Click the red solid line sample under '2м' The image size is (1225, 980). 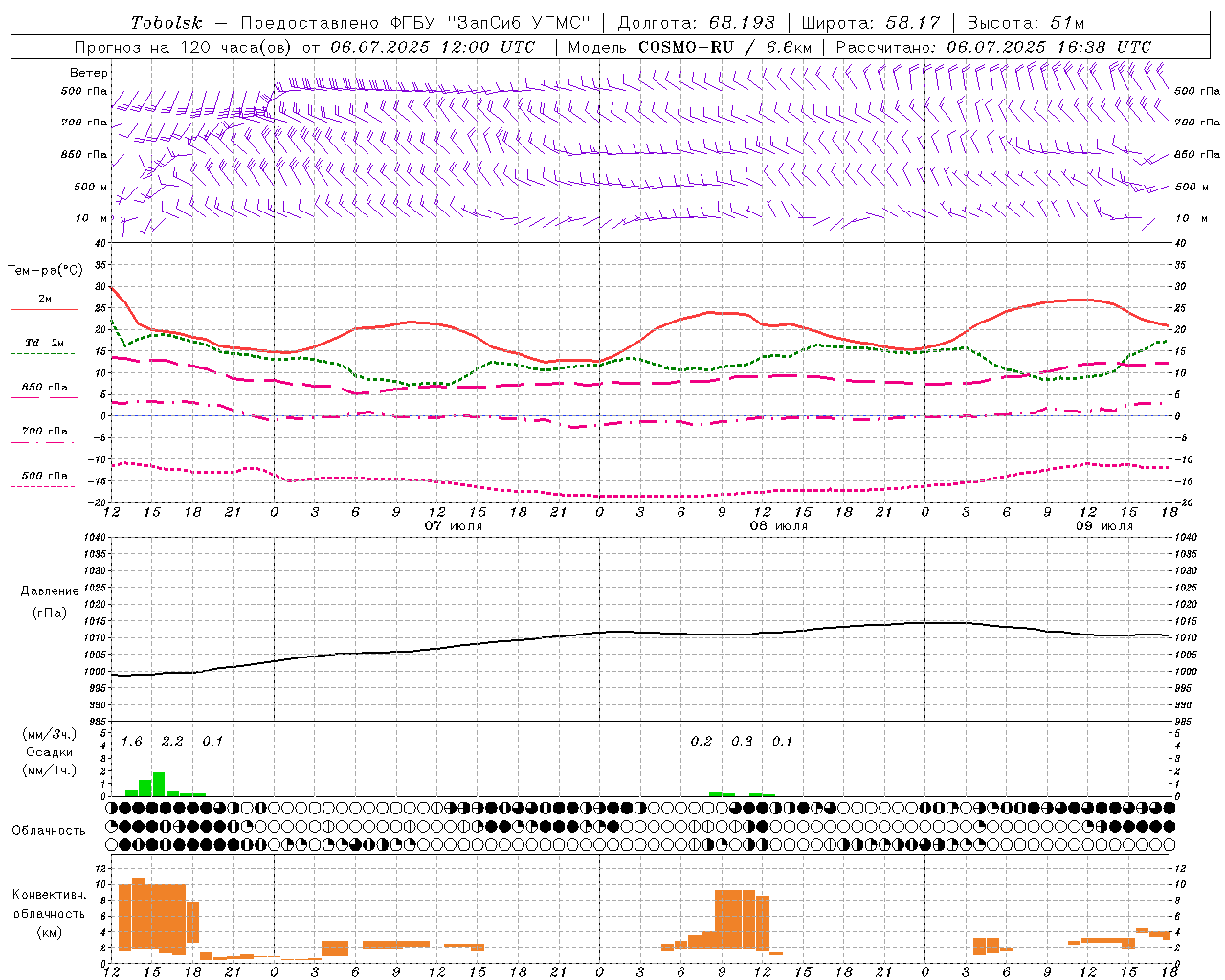click(44, 310)
